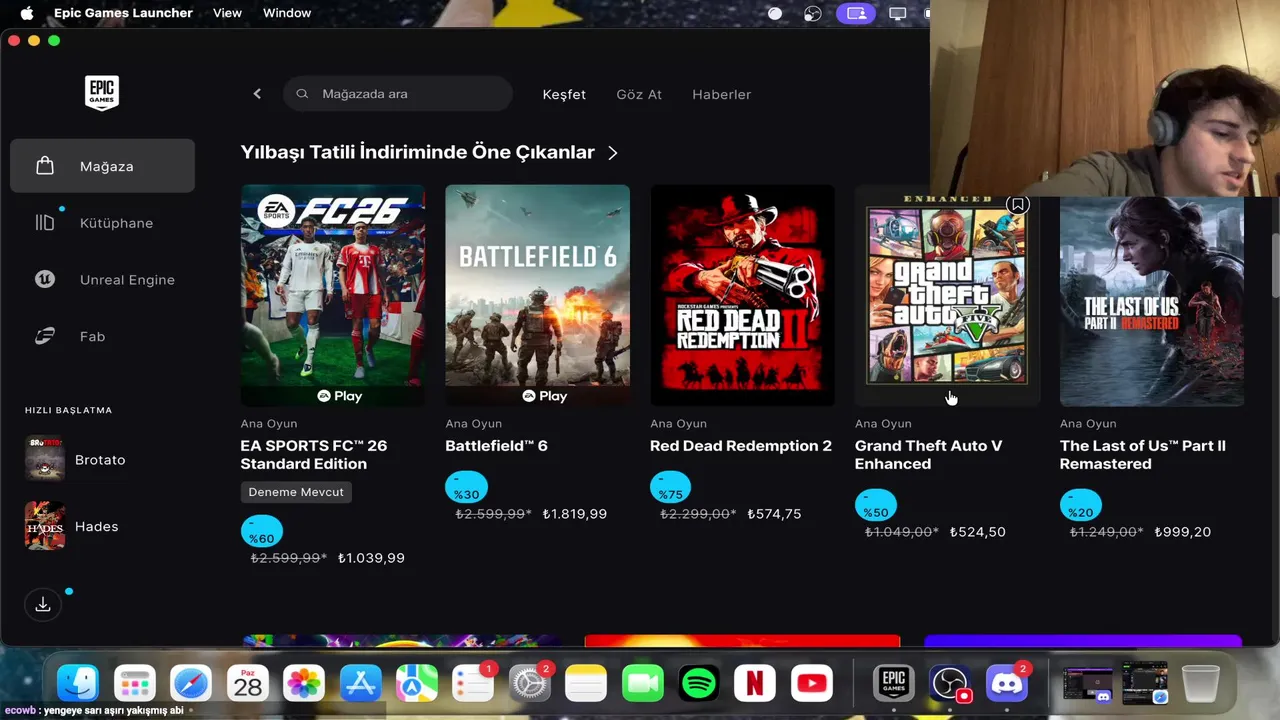
Task: Open Netflix from the Dock
Action: click(755, 684)
